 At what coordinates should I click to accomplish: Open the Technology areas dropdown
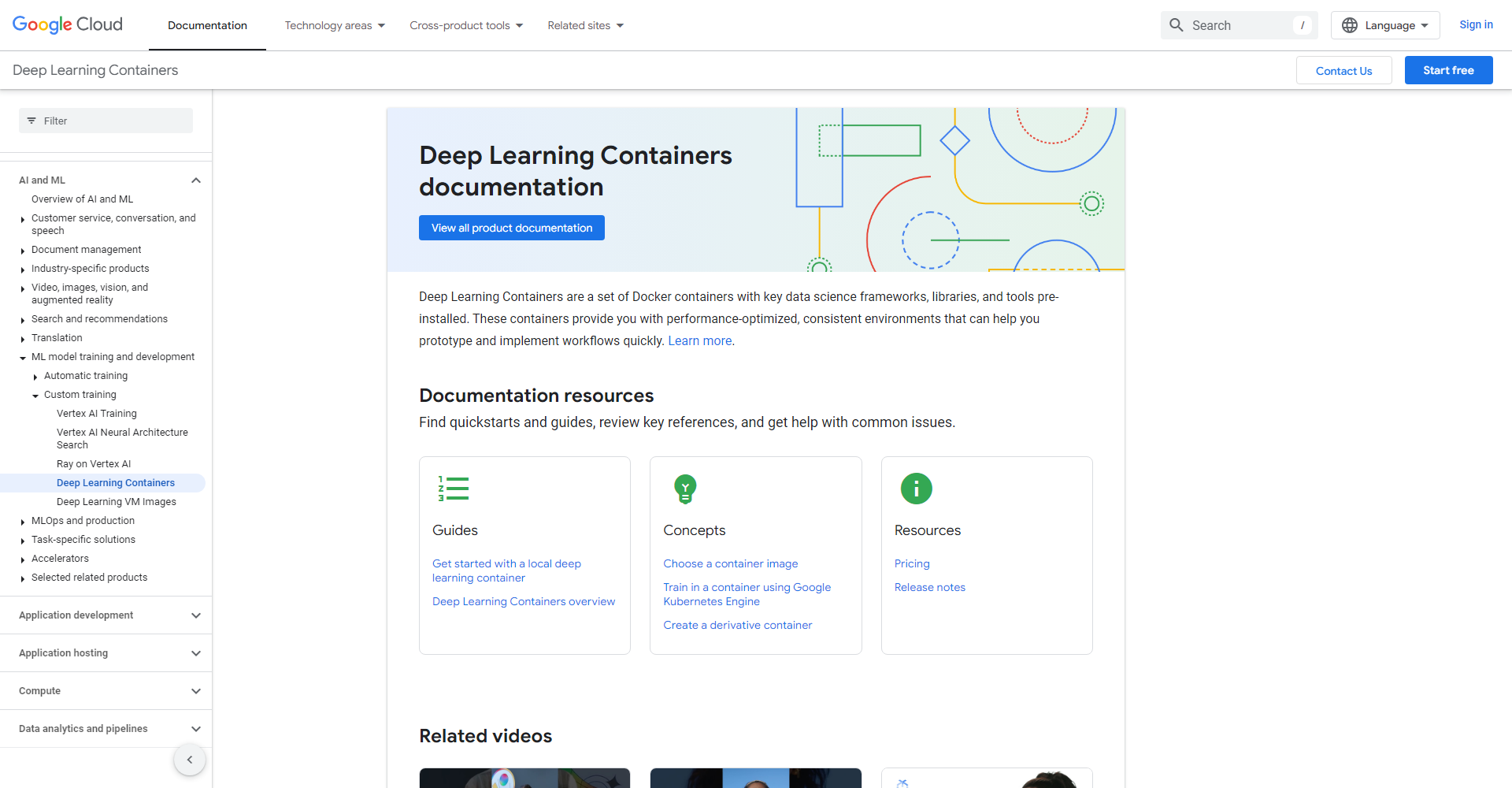click(x=335, y=25)
